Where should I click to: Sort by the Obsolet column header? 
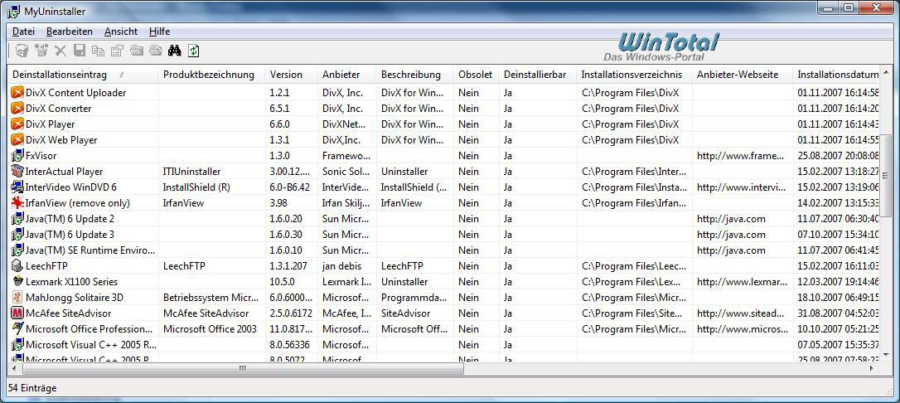pyautogui.click(x=476, y=75)
